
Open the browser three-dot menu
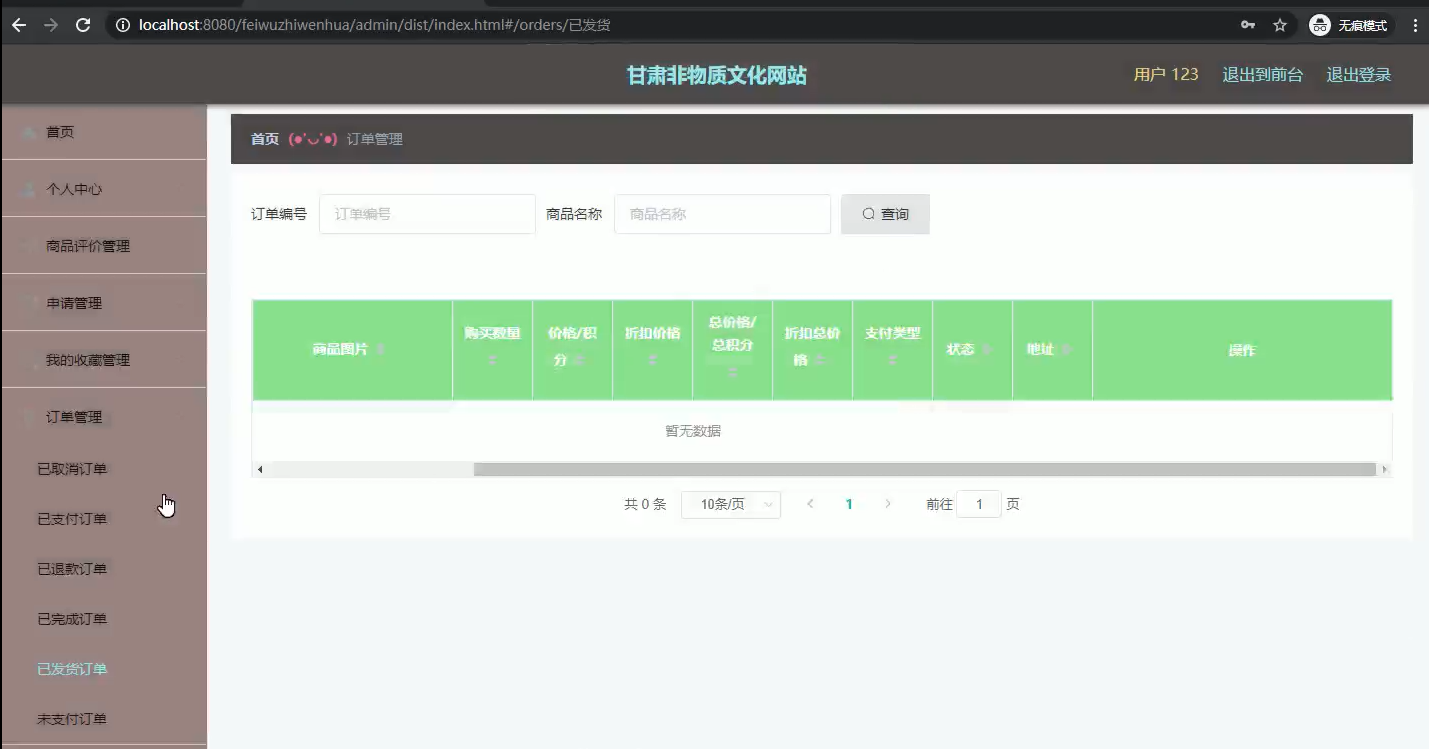click(1415, 25)
